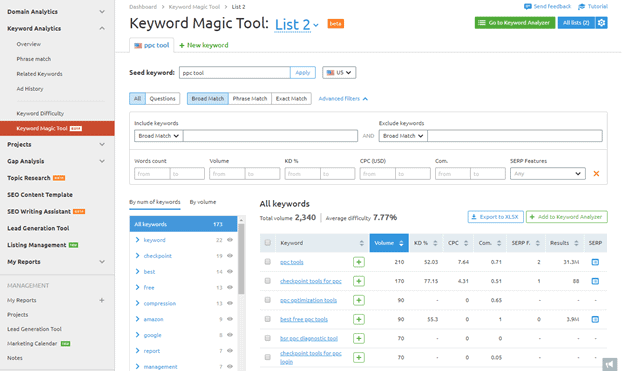Clear advanced filters with orange X

point(596,174)
